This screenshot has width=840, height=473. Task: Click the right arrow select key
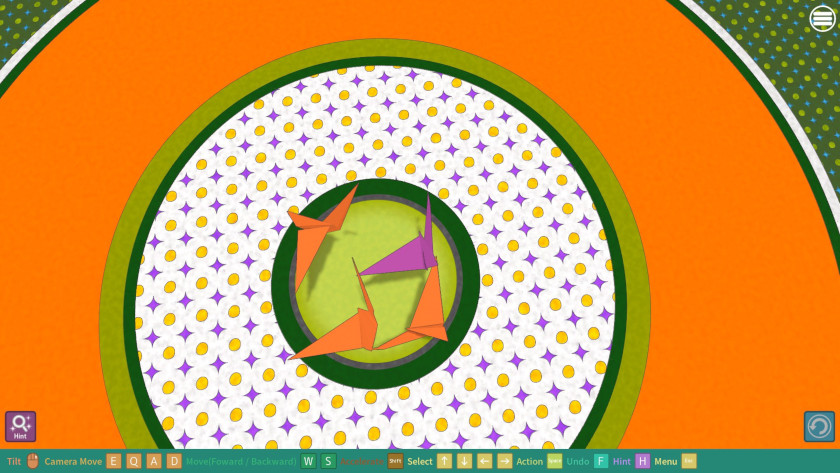point(505,461)
